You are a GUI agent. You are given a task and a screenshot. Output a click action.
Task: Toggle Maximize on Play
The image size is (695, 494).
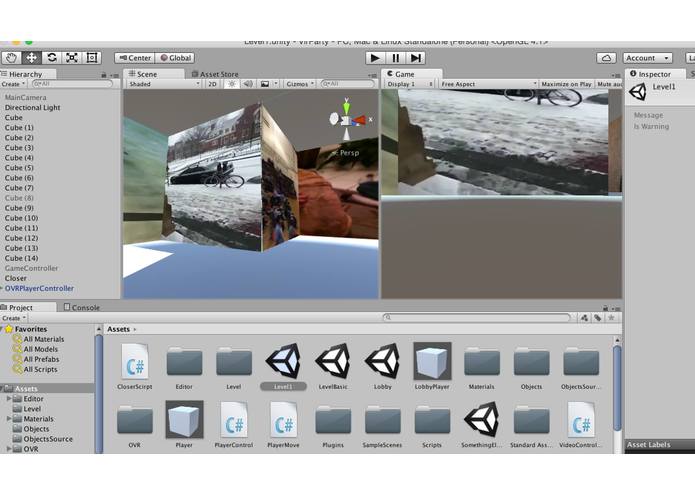click(566, 84)
